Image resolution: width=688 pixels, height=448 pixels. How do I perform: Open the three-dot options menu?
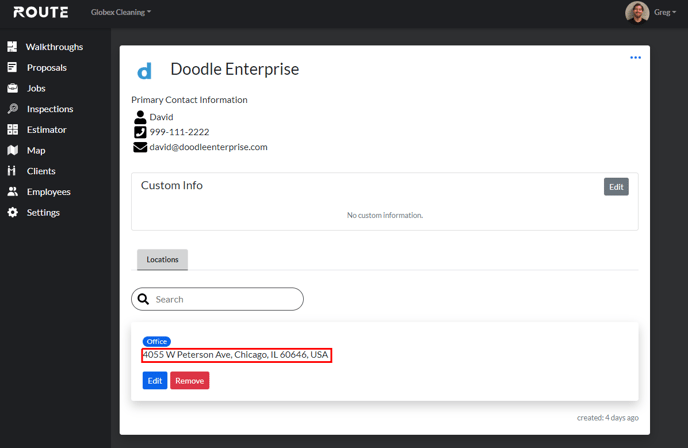pos(635,57)
